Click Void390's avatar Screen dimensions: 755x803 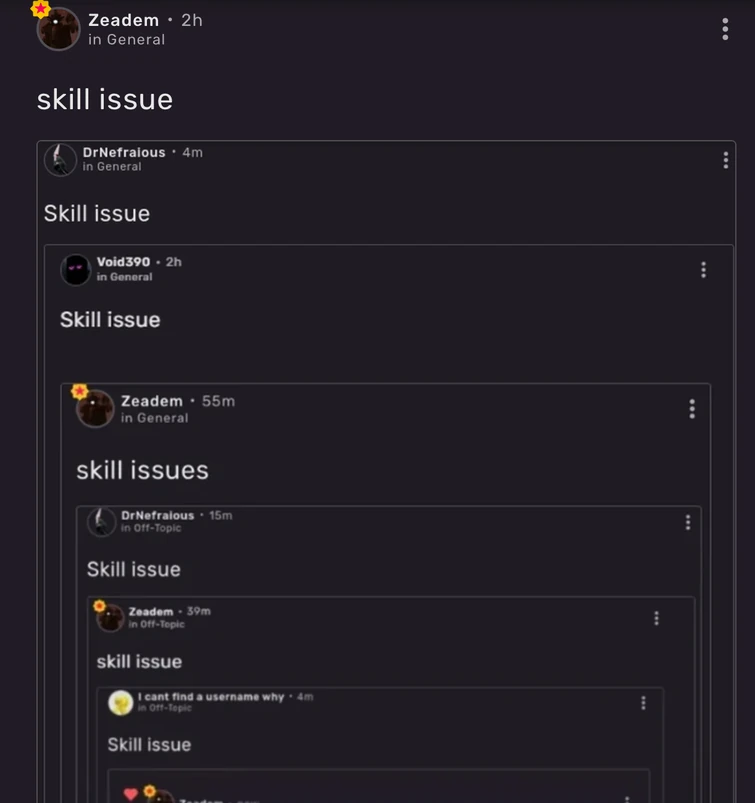pyautogui.click(x=75, y=270)
